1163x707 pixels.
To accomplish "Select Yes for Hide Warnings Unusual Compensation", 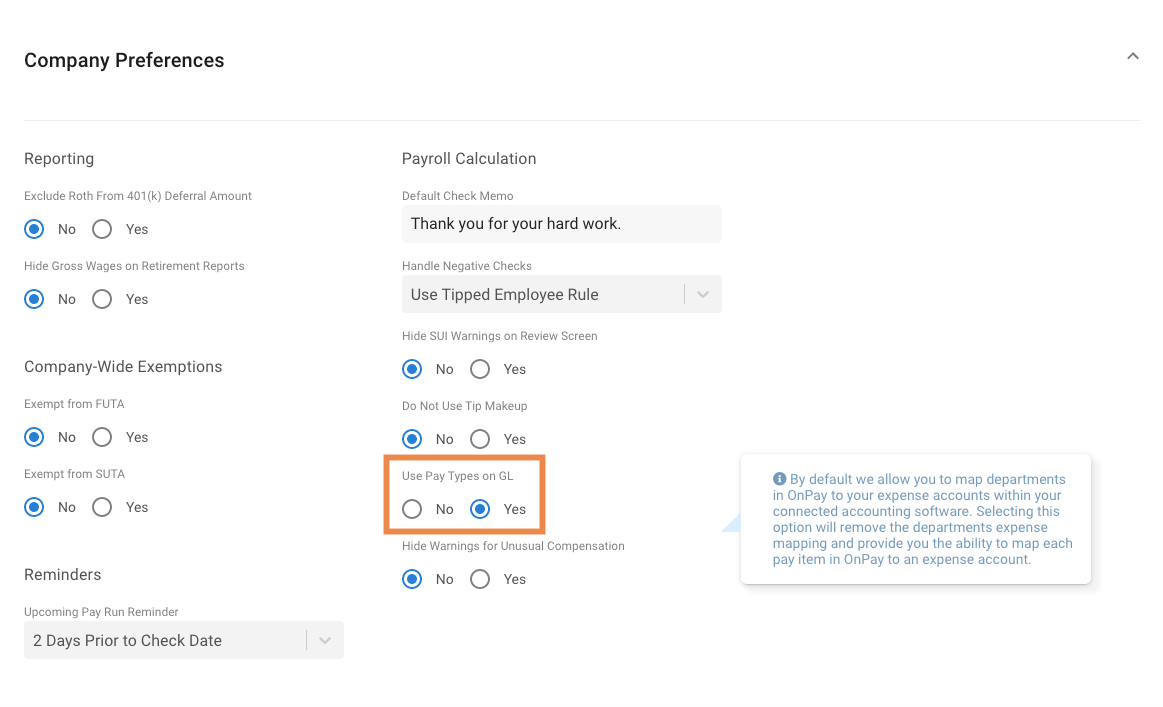I will pyautogui.click(x=480, y=579).
